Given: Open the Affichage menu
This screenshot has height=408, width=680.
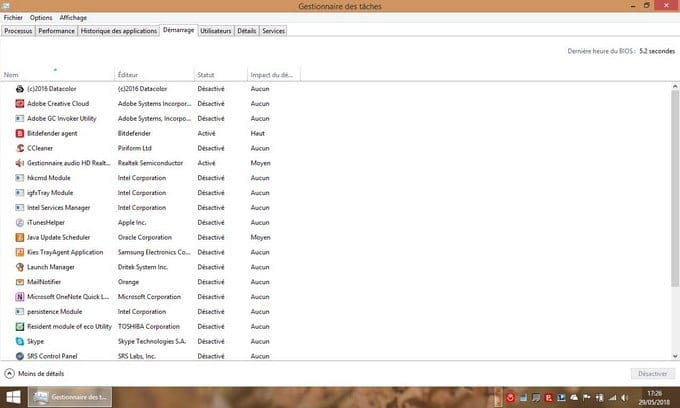Looking at the screenshot, I should (x=73, y=18).
